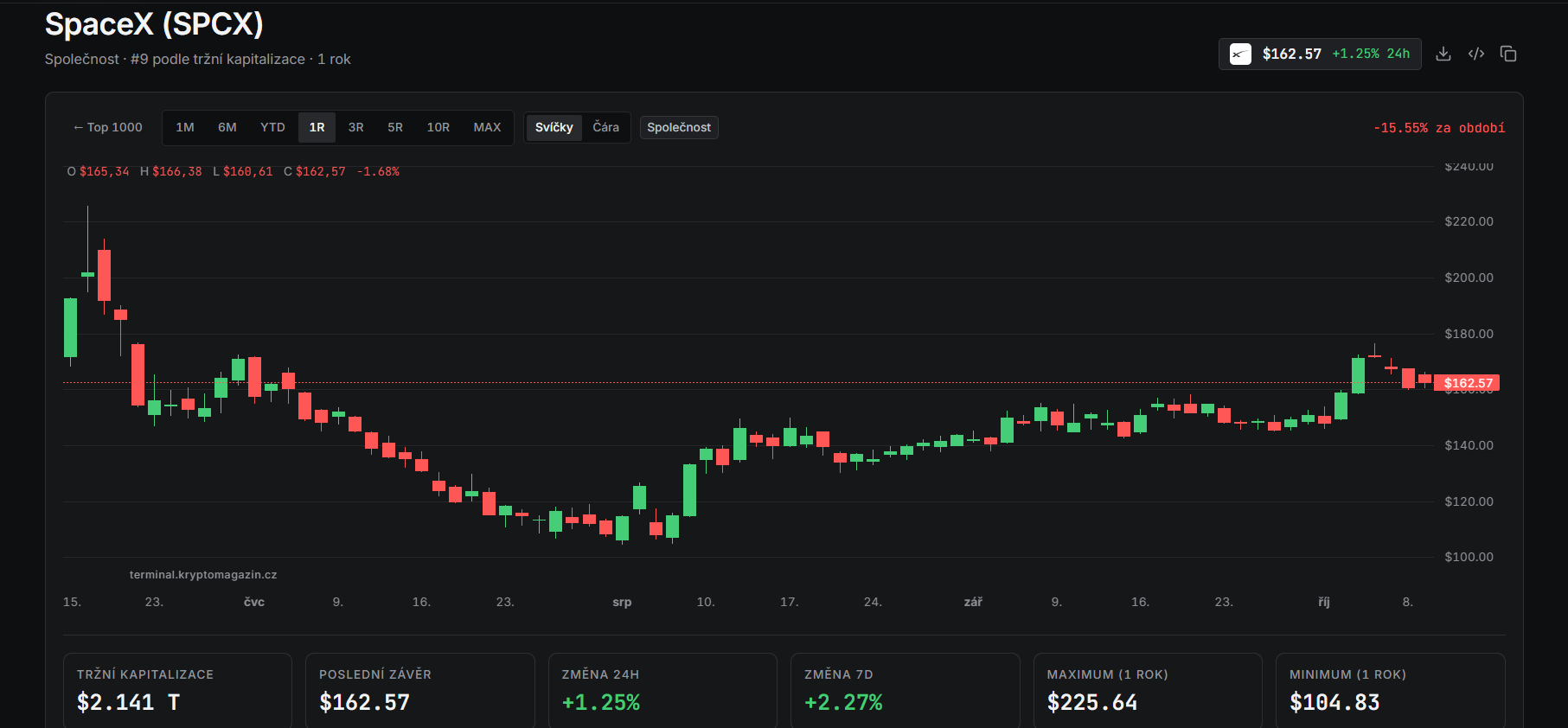Click the $162.57 current price marker
This screenshot has height=728, width=1568.
coord(1467,383)
